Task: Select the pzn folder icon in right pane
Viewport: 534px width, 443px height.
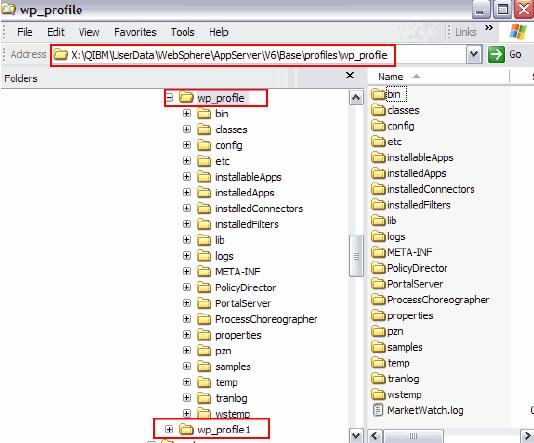Action: point(378,331)
